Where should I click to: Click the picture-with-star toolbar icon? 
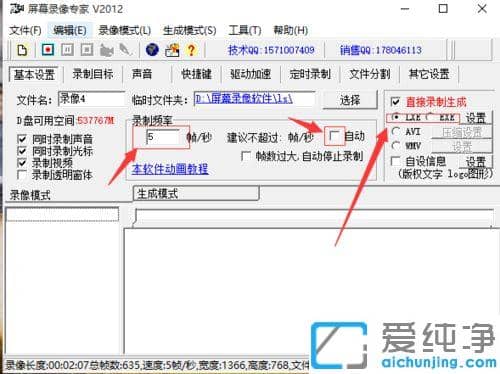tap(172, 50)
